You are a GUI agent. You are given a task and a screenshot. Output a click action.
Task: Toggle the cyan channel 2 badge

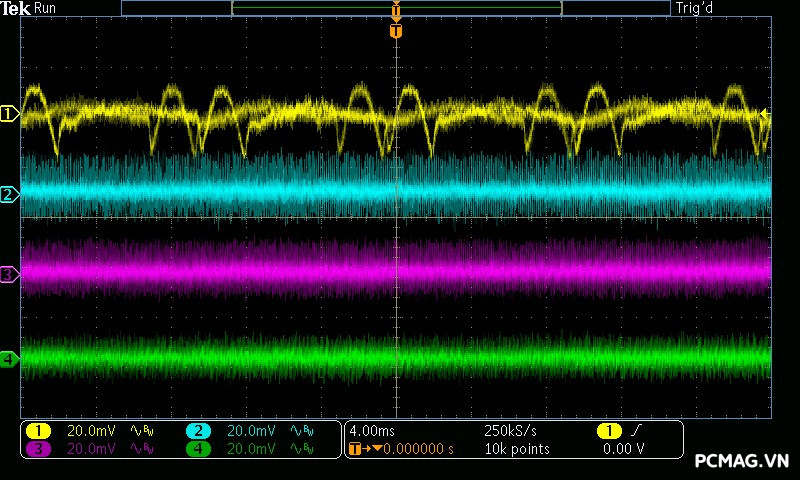coord(198,431)
